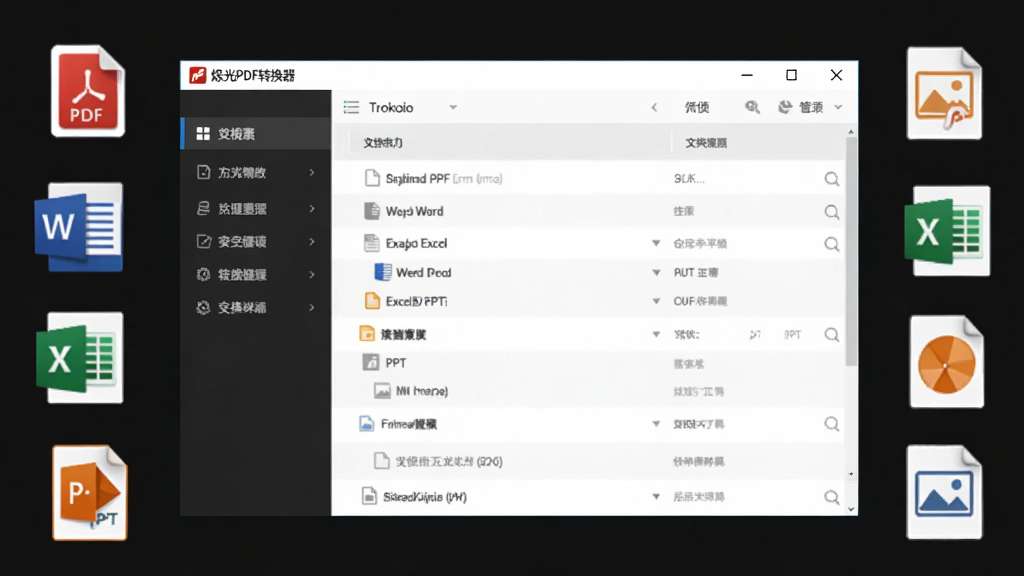Select the PPT row under the orange folder
The height and width of the screenshot is (576, 1024).
click(589, 363)
